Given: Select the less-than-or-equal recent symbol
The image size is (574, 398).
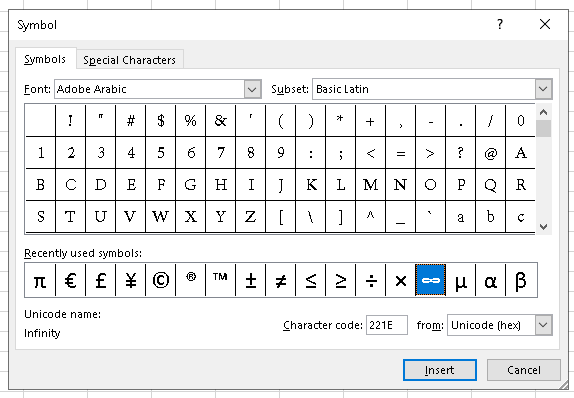Looking at the screenshot, I should click(310, 280).
